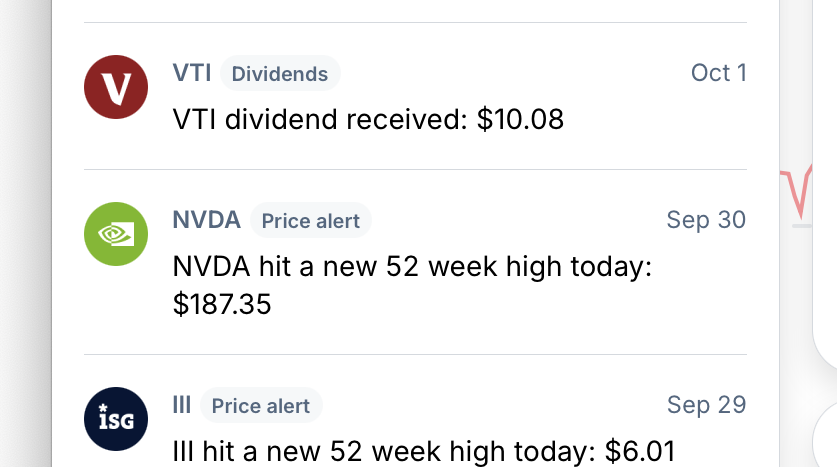
Task: Click the Vanguard VTI logo icon
Action: click(116, 88)
